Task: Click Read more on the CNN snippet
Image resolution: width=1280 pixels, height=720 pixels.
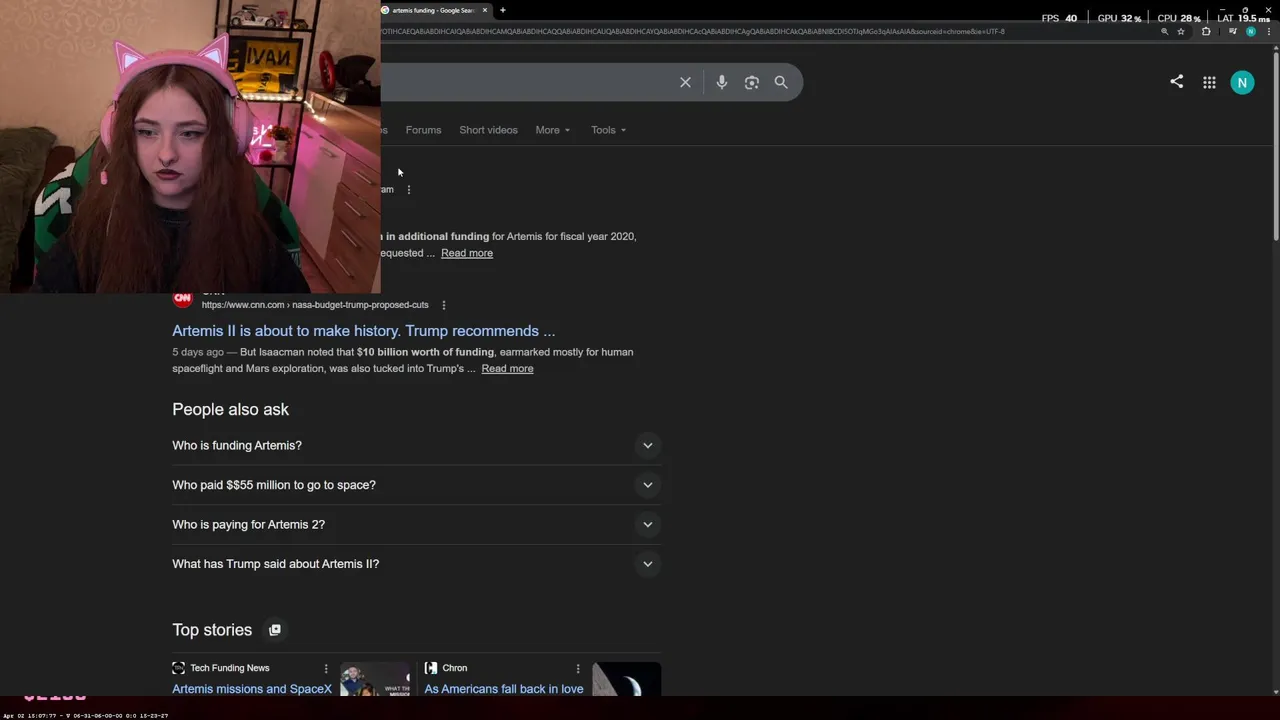Action: [507, 369]
